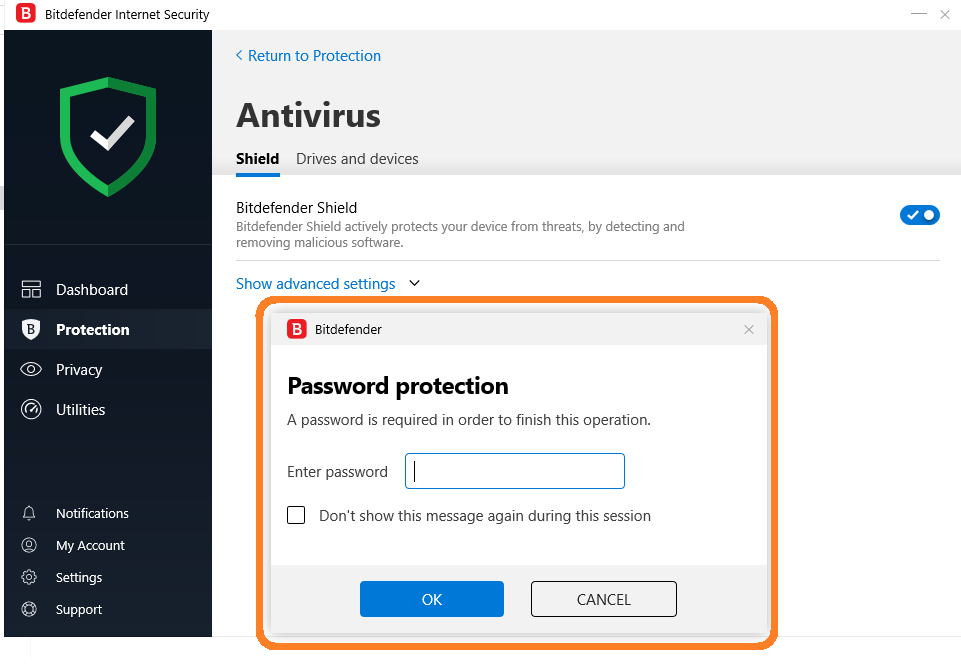Screen dimensions: 961x671
Task: Click the Protection shield icon in sidebar
Action: [x=31, y=330]
